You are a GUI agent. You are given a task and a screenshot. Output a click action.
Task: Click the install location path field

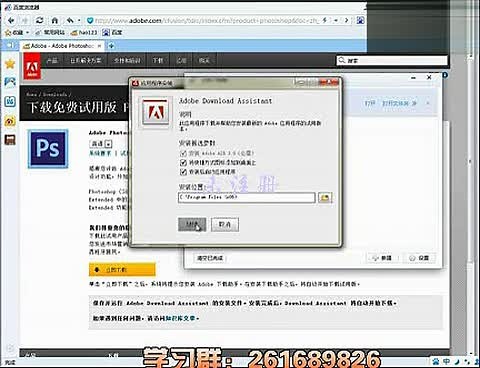(247, 197)
